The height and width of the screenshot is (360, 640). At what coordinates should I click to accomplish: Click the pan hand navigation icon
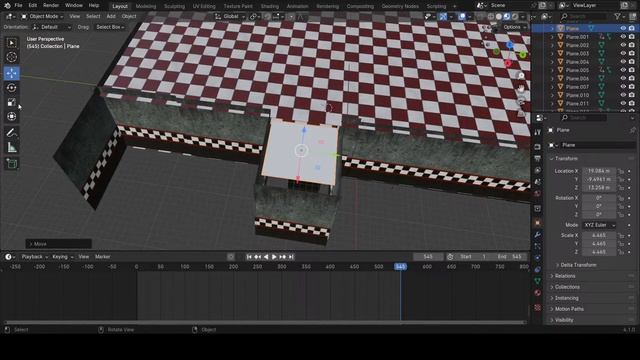coord(521,88)
